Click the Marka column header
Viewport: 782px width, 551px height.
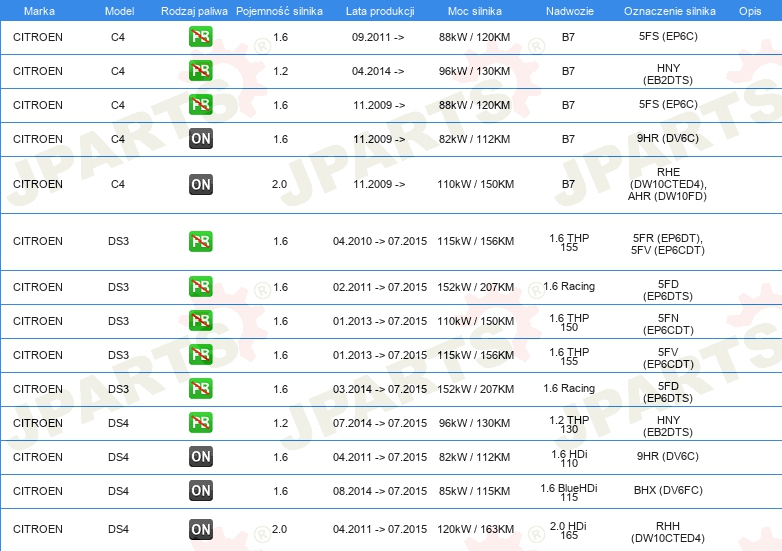[x=38, y=10]
